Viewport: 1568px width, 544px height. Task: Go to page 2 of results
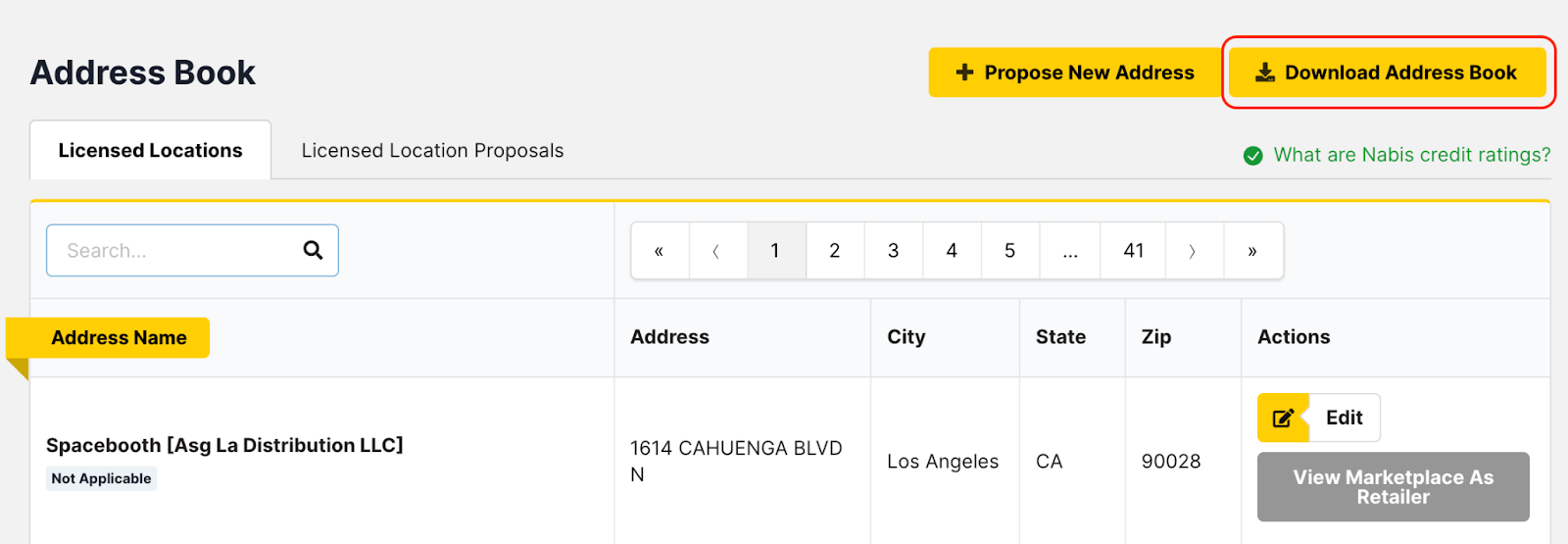835,251
